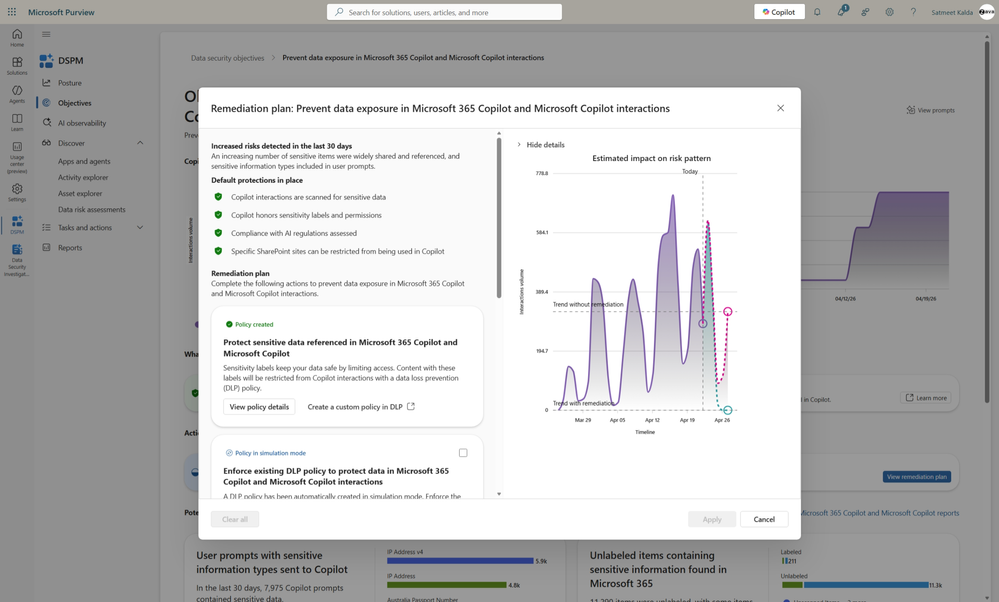The image size is (999, 602).
Task: Click View policy details button
Action: pos(259,406)
